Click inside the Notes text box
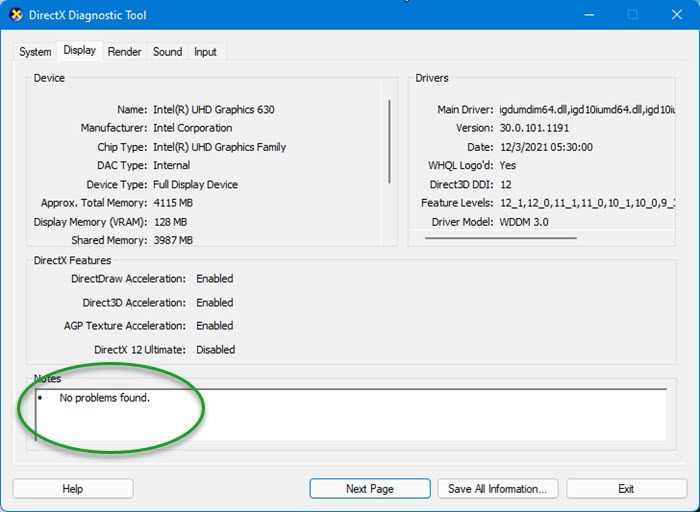 click(x=351, y=415)
